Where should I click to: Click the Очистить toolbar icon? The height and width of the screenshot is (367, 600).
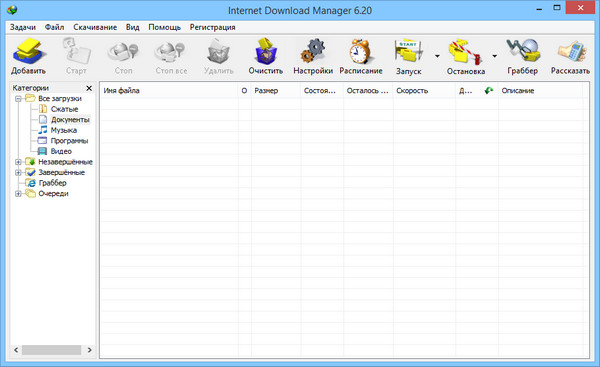(x=266, y=51)
